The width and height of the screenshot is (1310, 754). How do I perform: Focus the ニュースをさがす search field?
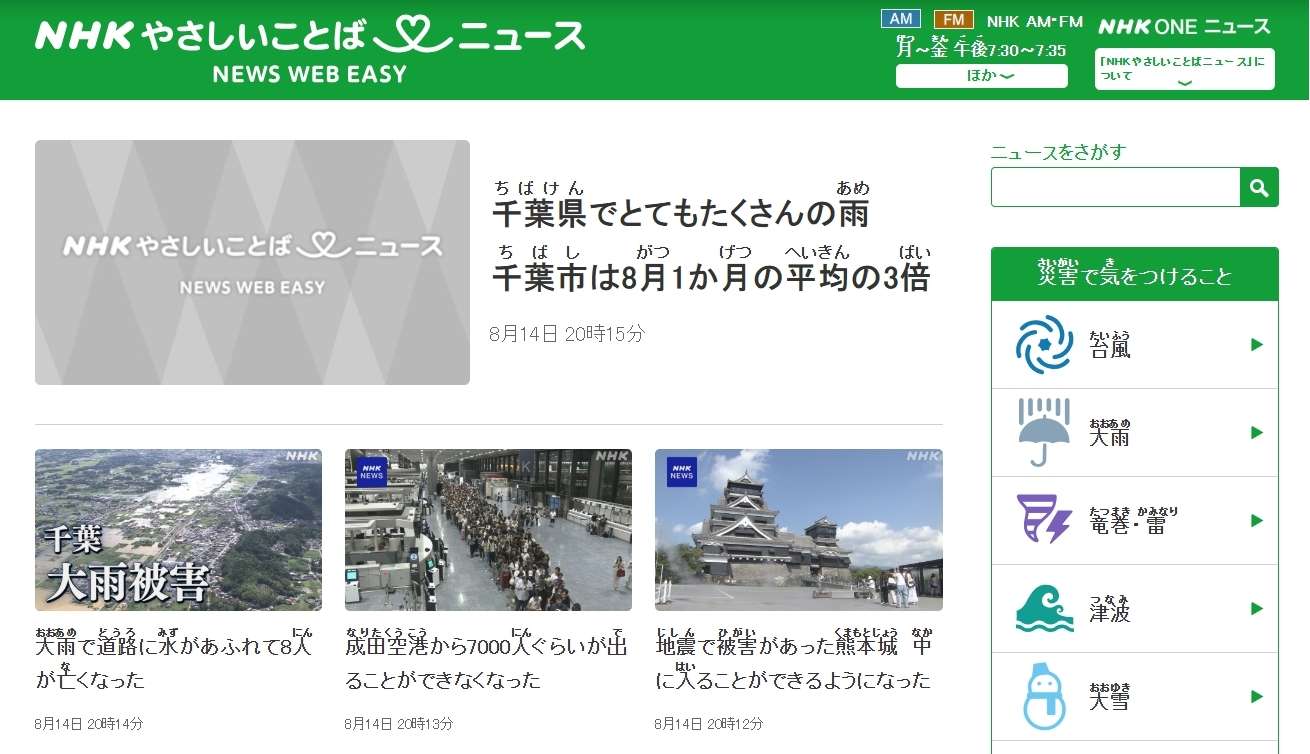[x=1115, y=187]
